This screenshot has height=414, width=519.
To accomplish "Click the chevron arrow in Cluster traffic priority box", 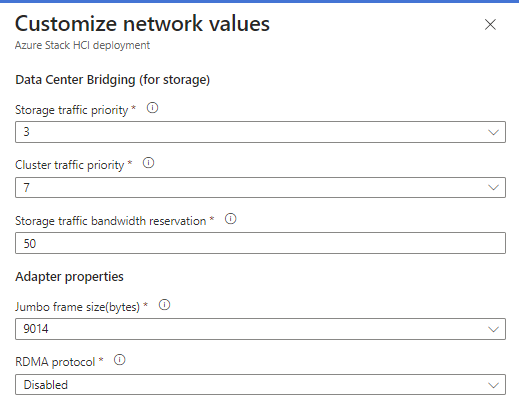I will click(493, 188).
